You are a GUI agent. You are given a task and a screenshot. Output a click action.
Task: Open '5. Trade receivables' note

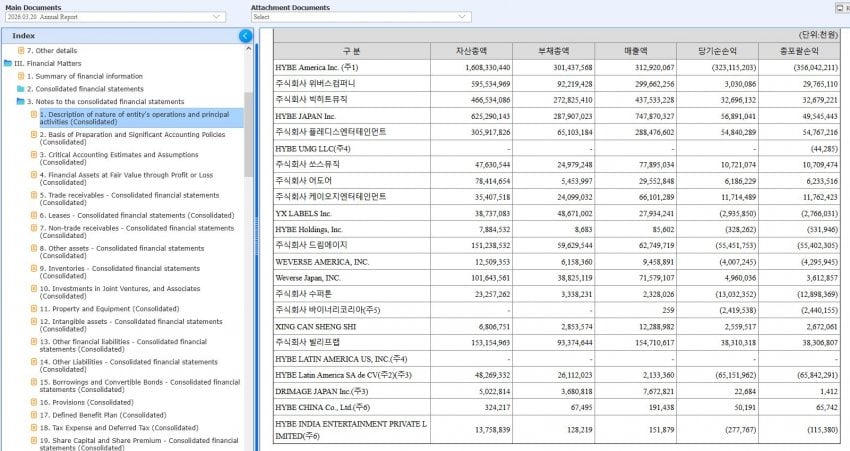click(130, 198)
